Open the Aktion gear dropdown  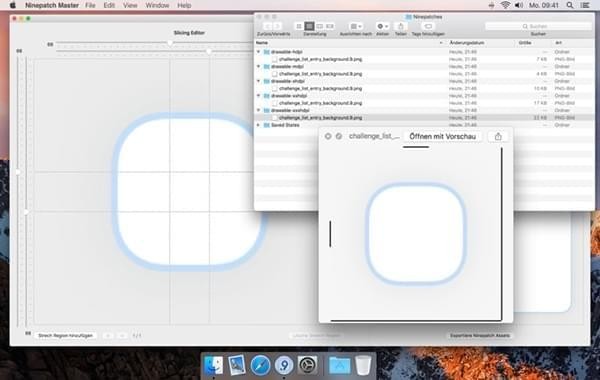pos(382,26)
